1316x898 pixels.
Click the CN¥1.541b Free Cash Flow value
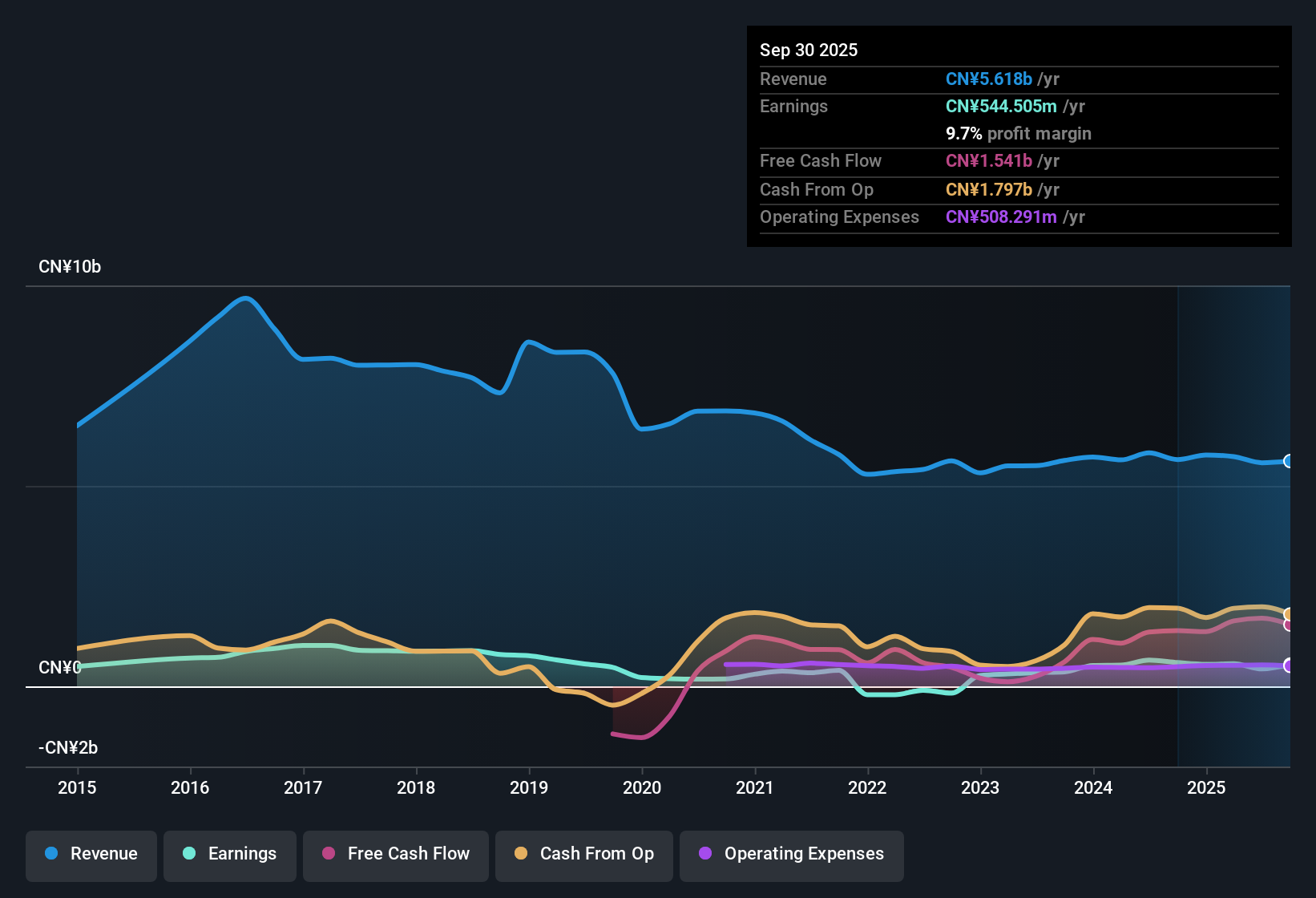(x=988, y=160)
